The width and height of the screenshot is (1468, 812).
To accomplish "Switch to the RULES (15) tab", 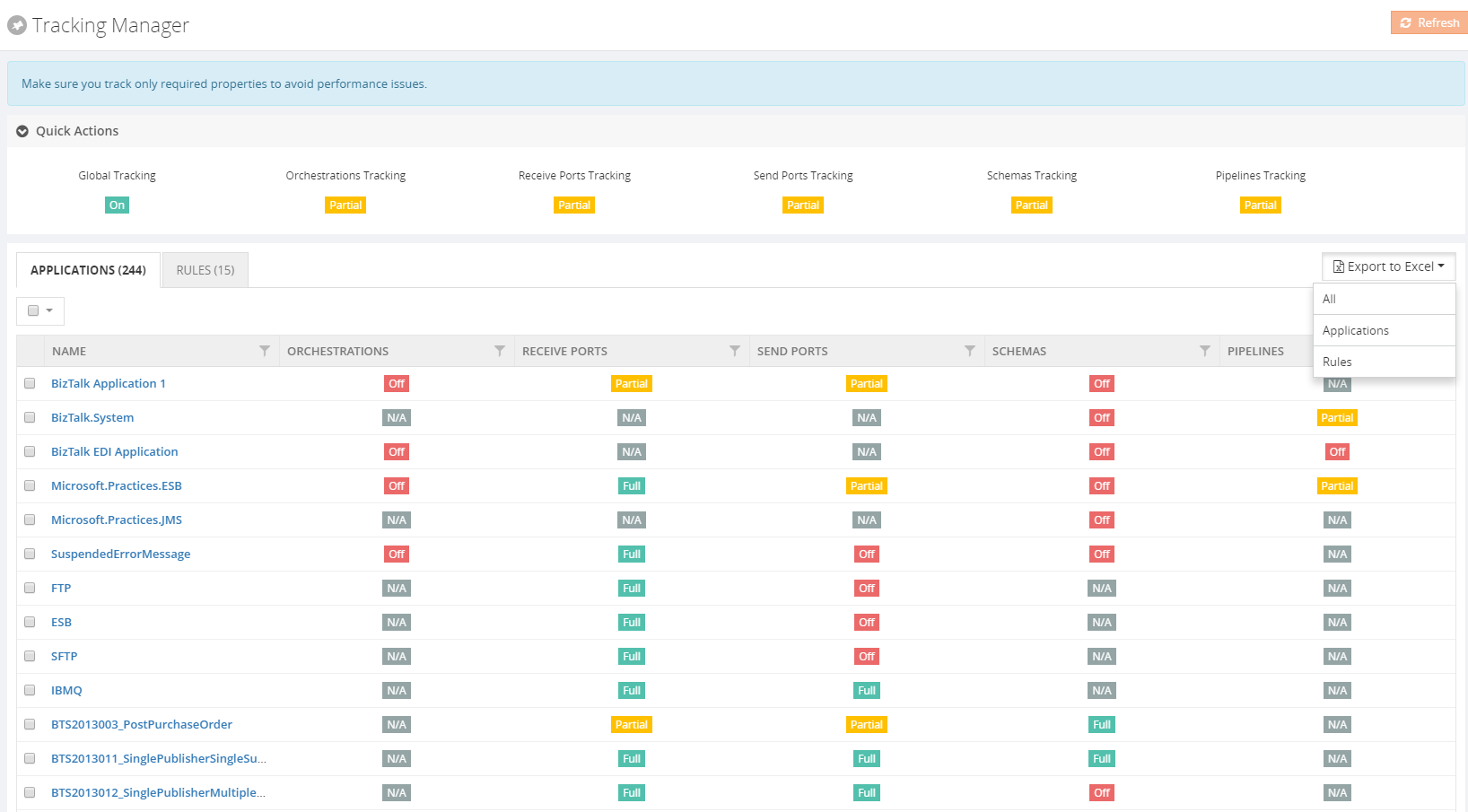I will (205, 270).
